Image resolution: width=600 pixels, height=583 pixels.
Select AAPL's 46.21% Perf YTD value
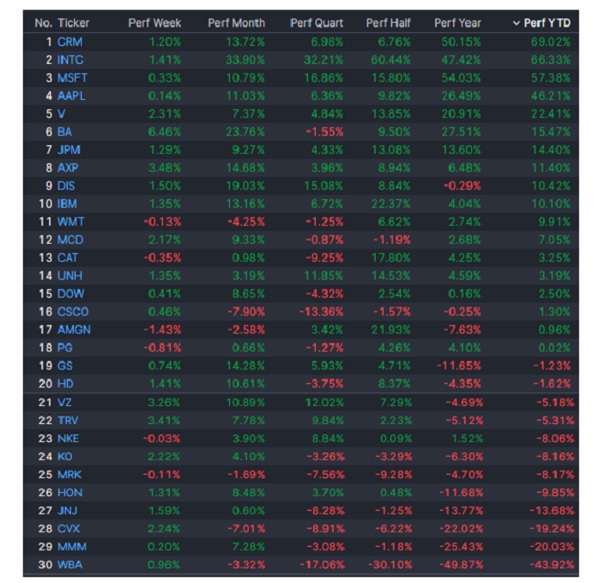[x=551, y=96]
